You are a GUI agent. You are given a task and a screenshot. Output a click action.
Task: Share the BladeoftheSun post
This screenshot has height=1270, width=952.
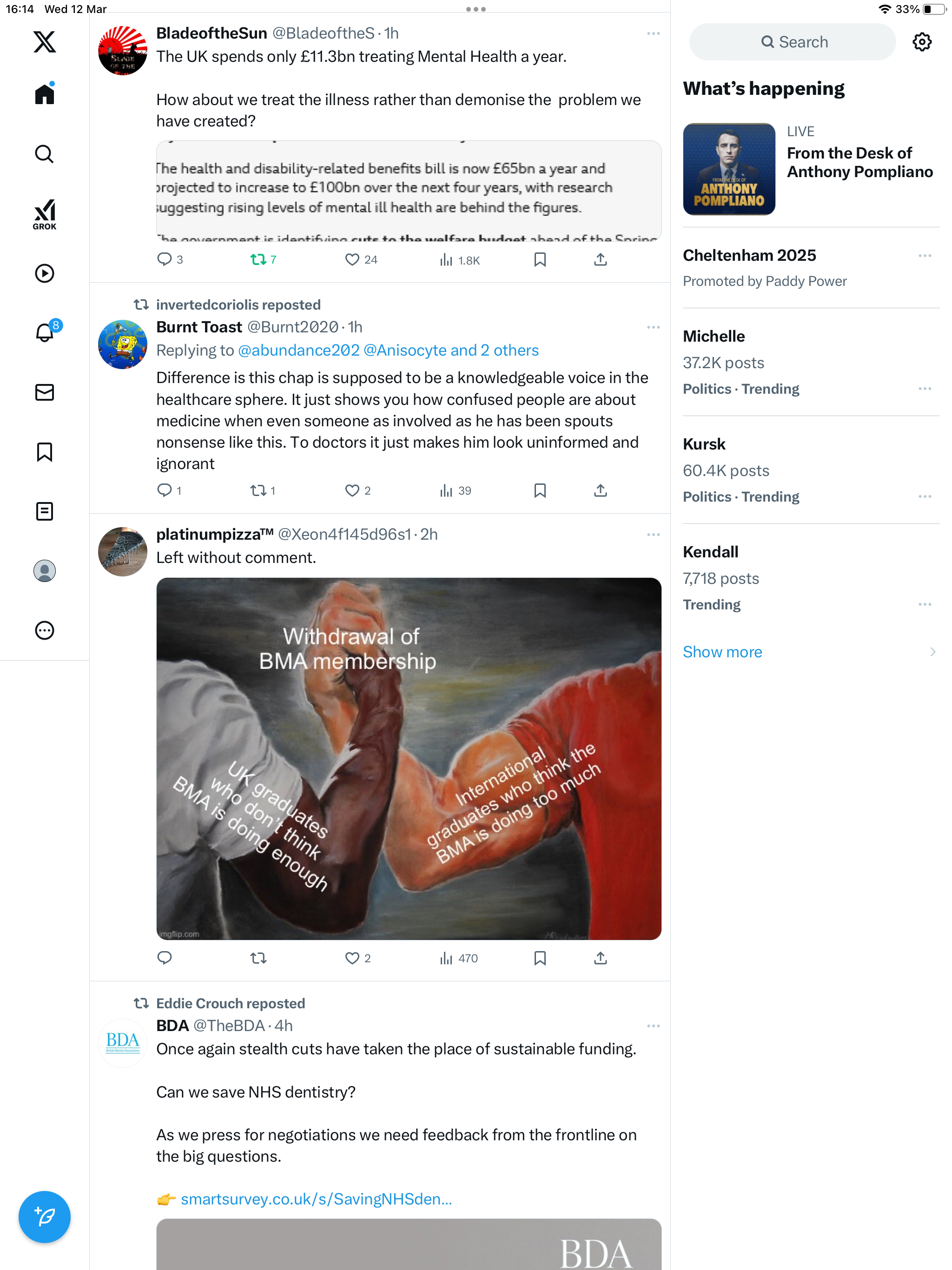600,259
